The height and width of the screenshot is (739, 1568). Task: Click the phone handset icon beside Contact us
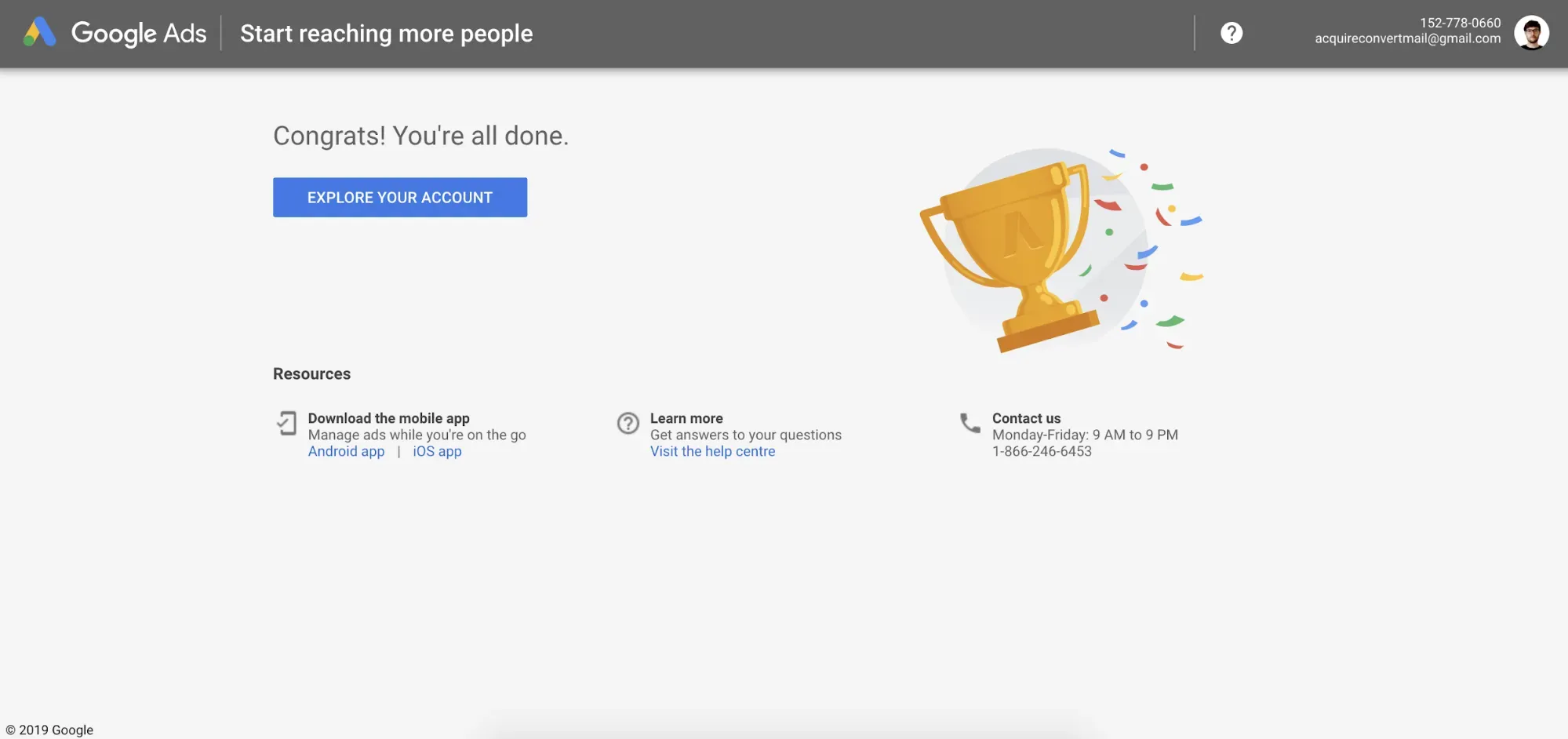[970, 424]
